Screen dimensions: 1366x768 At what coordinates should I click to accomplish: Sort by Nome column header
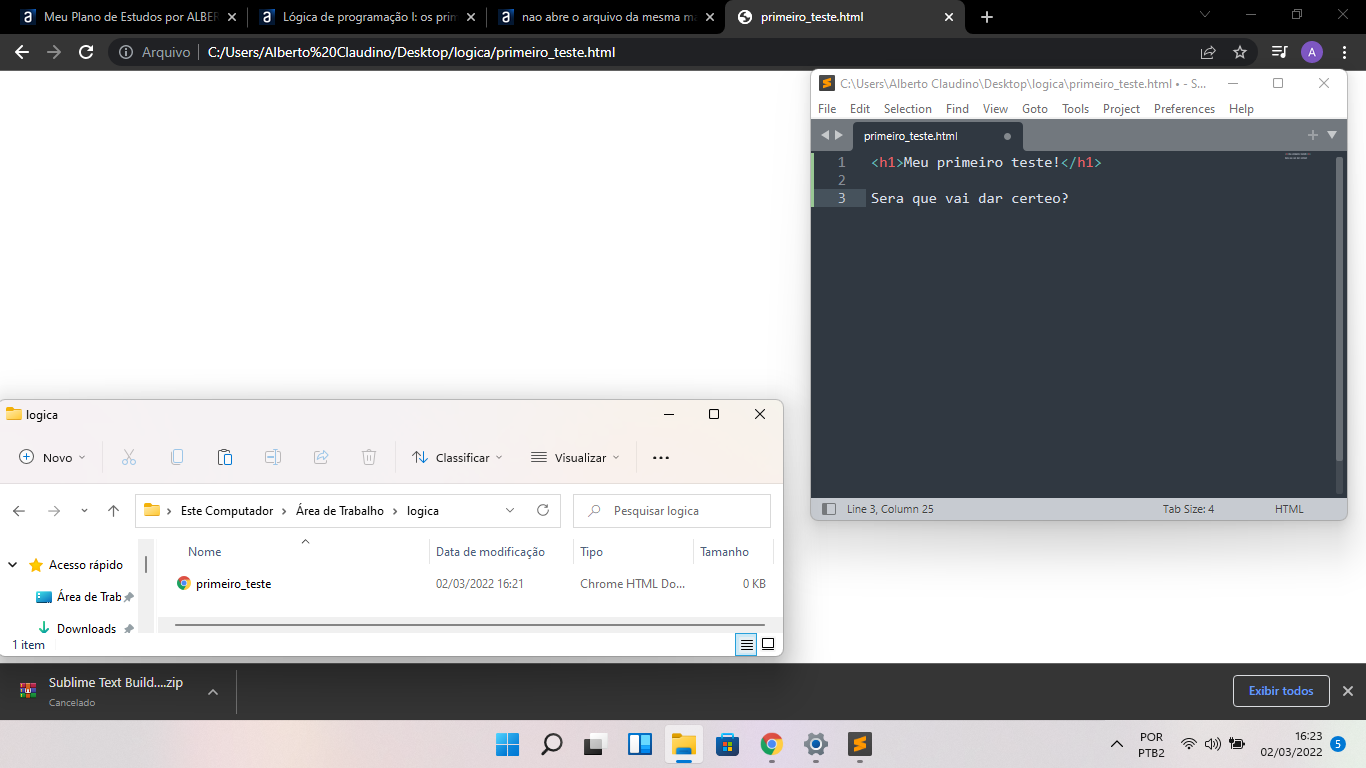[x=205, y=552]
